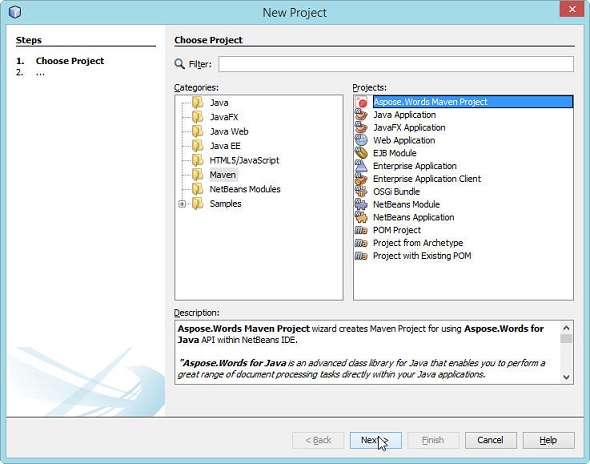The height and width of the screenshot is (464, 590).
Task: Select Web Application in Projects list
Action: [x=404, y=140]
